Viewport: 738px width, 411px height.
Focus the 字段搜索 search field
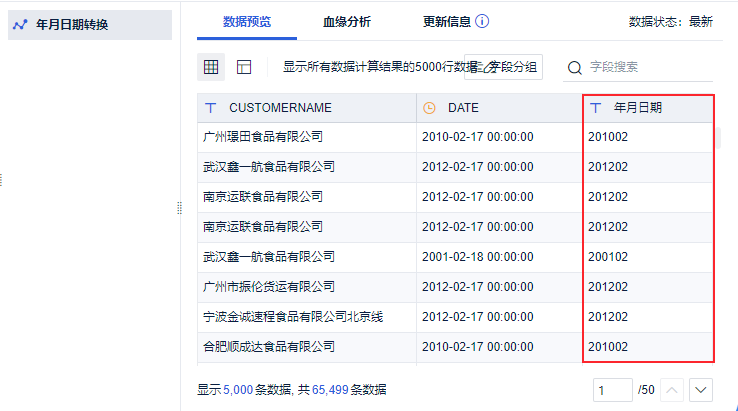point(650,67)
